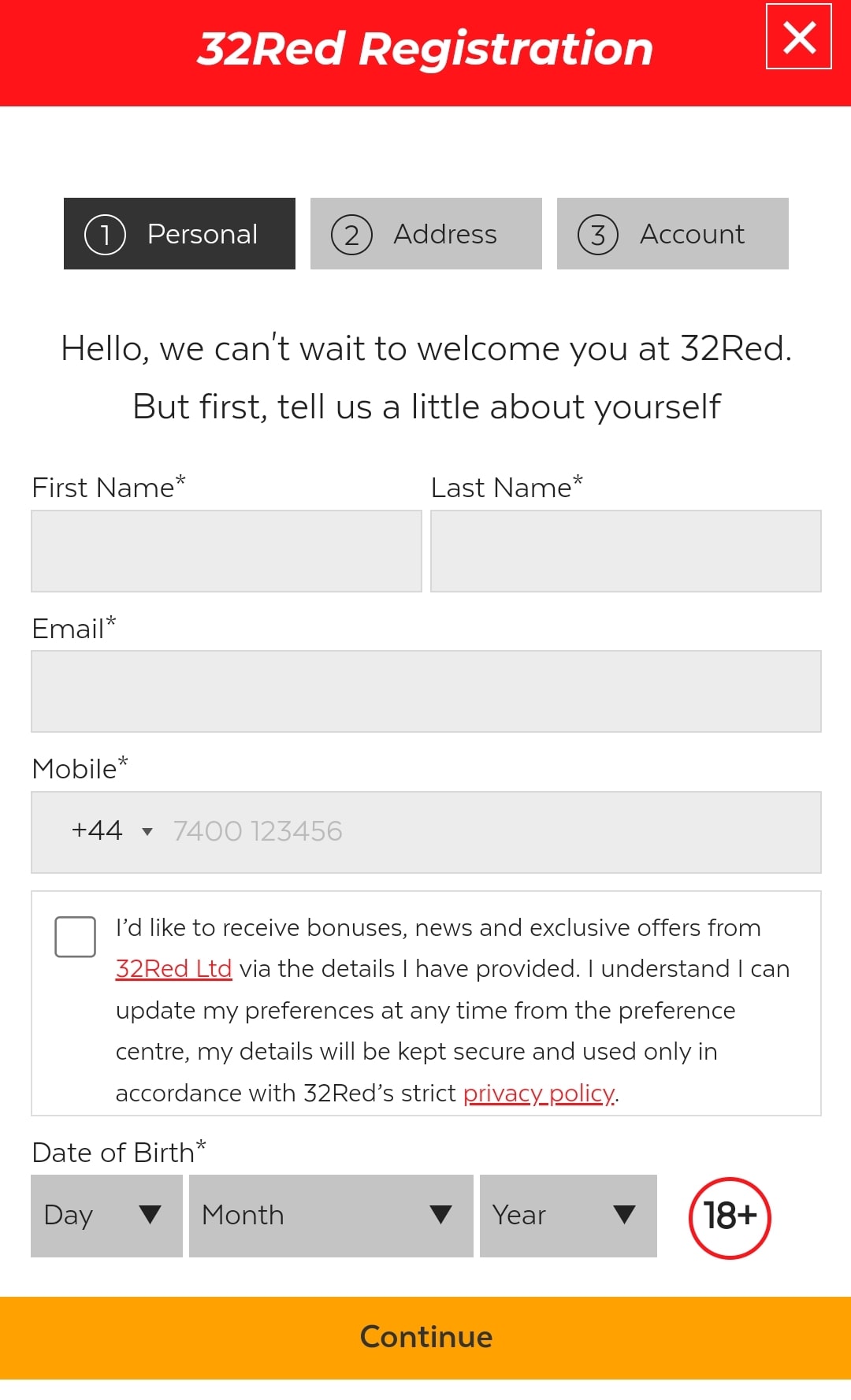Click the circled 3 on Account step
This screenshot has height=1400, width=851.
(600, 233)
